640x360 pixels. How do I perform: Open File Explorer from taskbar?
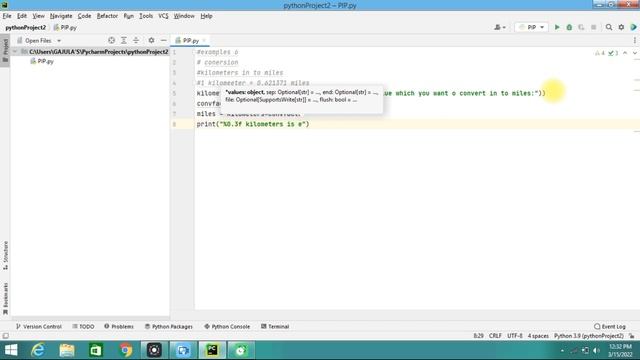click(67, 350)
